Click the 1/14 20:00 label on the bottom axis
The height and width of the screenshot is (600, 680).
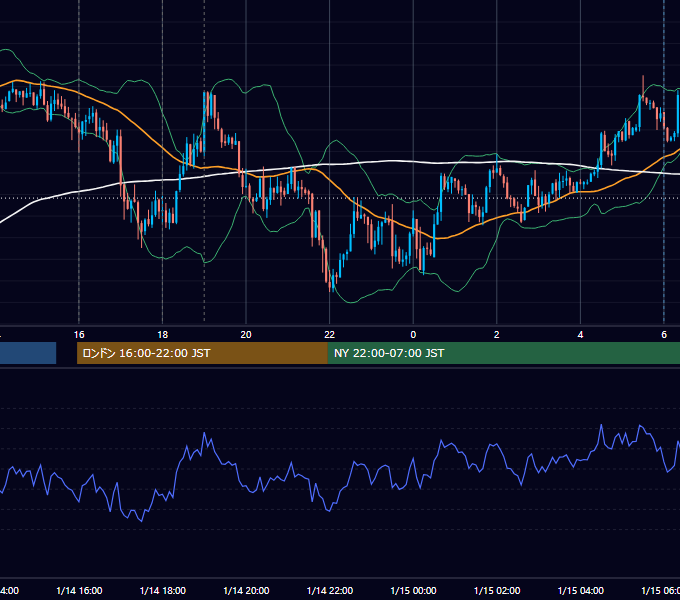click(x=246, y=590)
